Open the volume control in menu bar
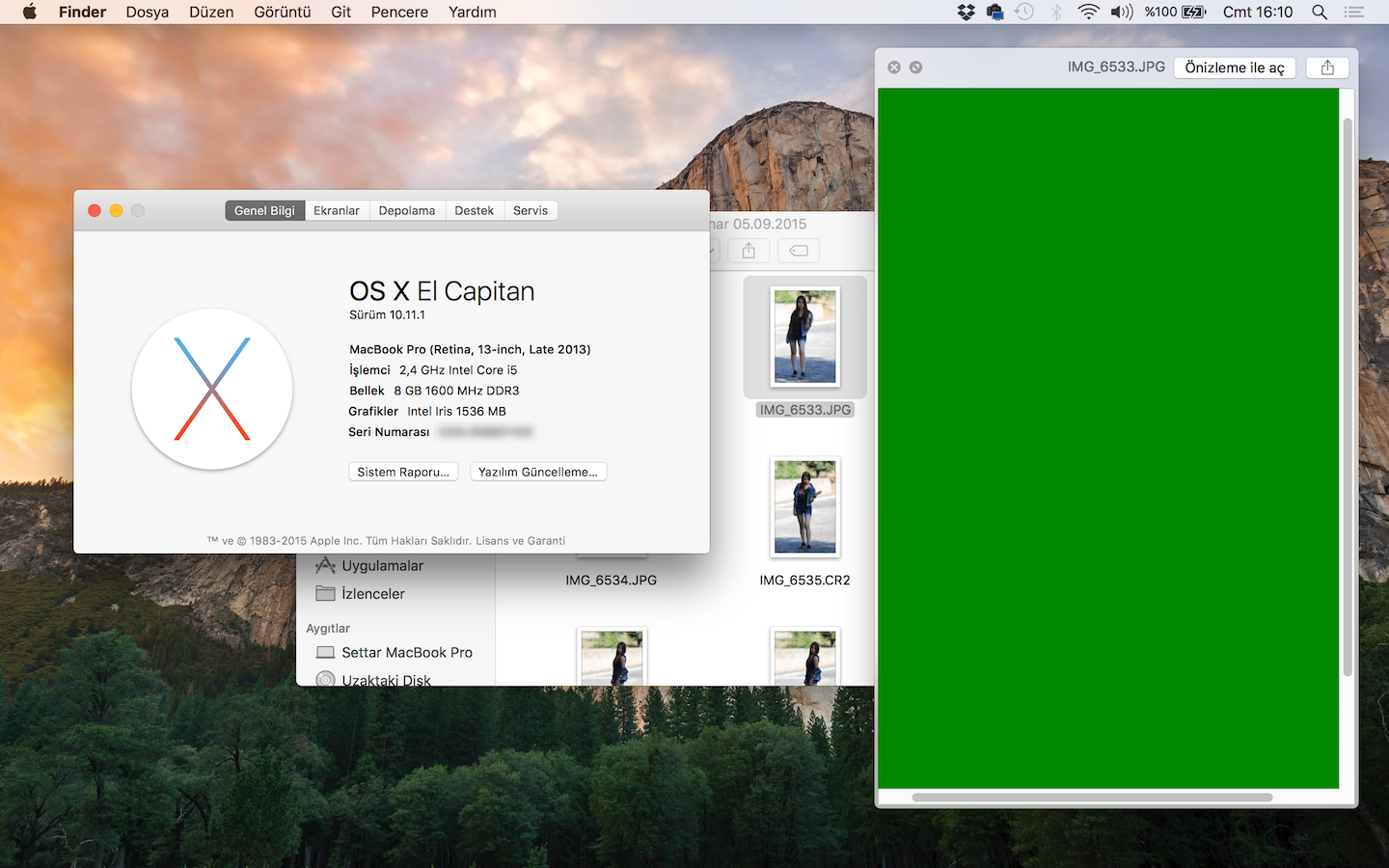This screenshot has height=868, width=1389. coord(1121,12)
